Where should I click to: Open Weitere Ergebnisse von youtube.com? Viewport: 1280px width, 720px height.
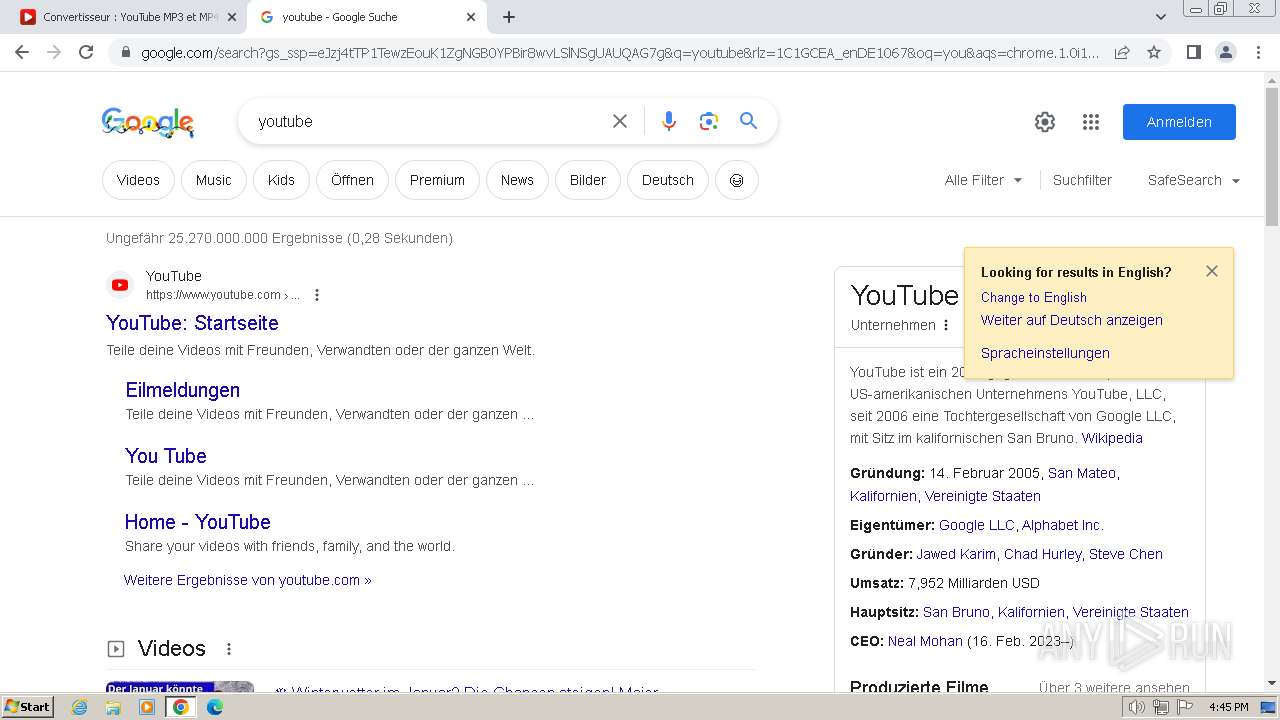pos(248,580)
